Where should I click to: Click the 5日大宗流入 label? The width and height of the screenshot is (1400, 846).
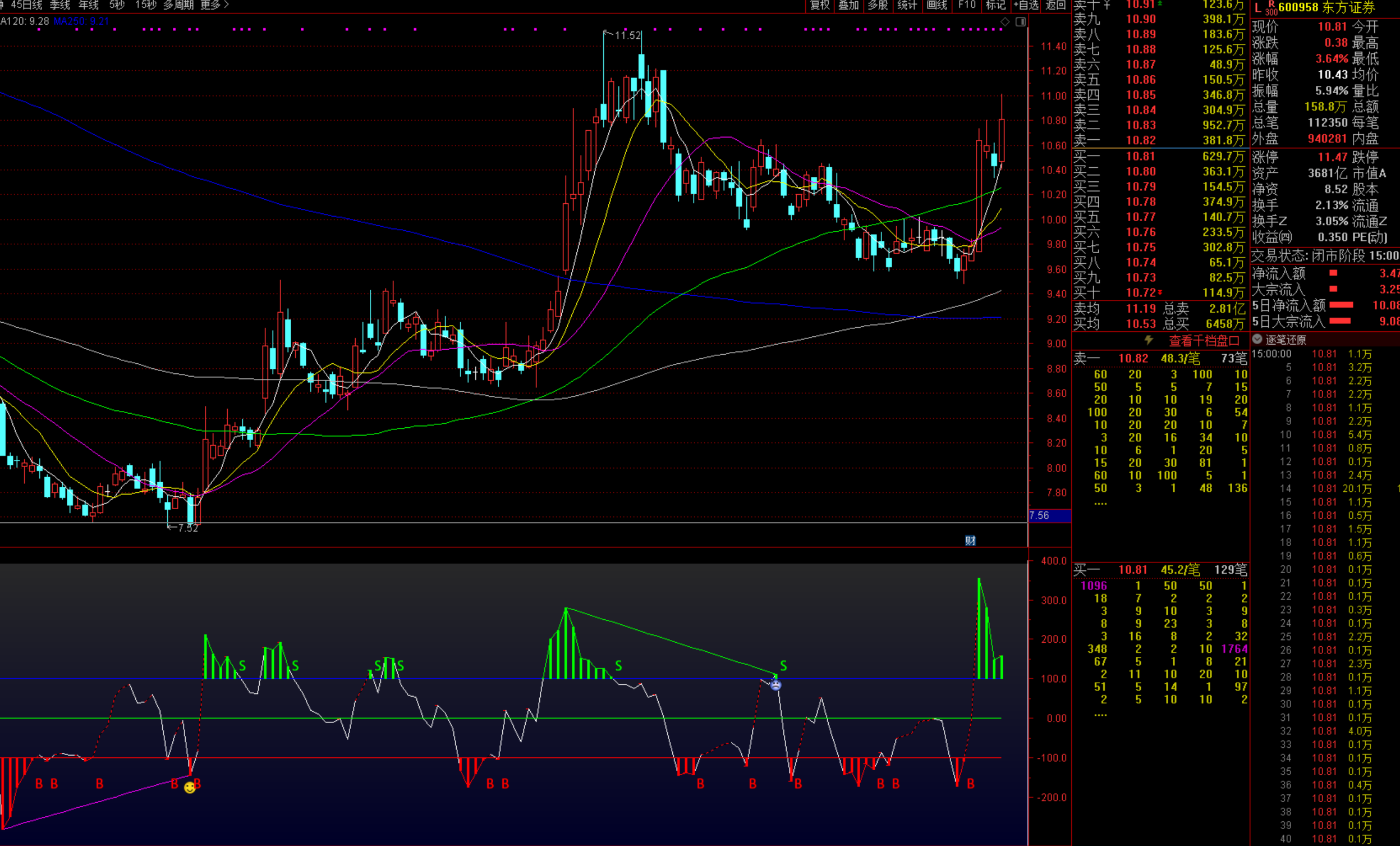pyautogui.click(x=1288, y=321)
